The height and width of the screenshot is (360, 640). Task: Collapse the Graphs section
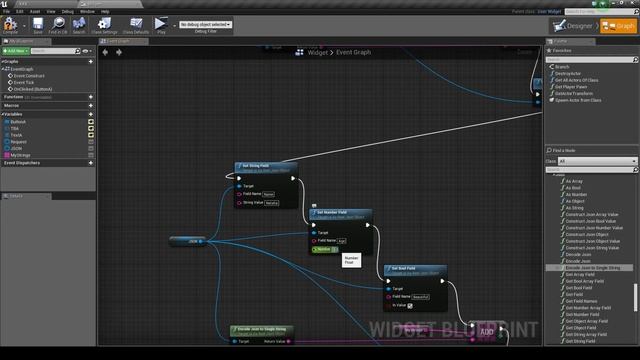tap(2, 62)
